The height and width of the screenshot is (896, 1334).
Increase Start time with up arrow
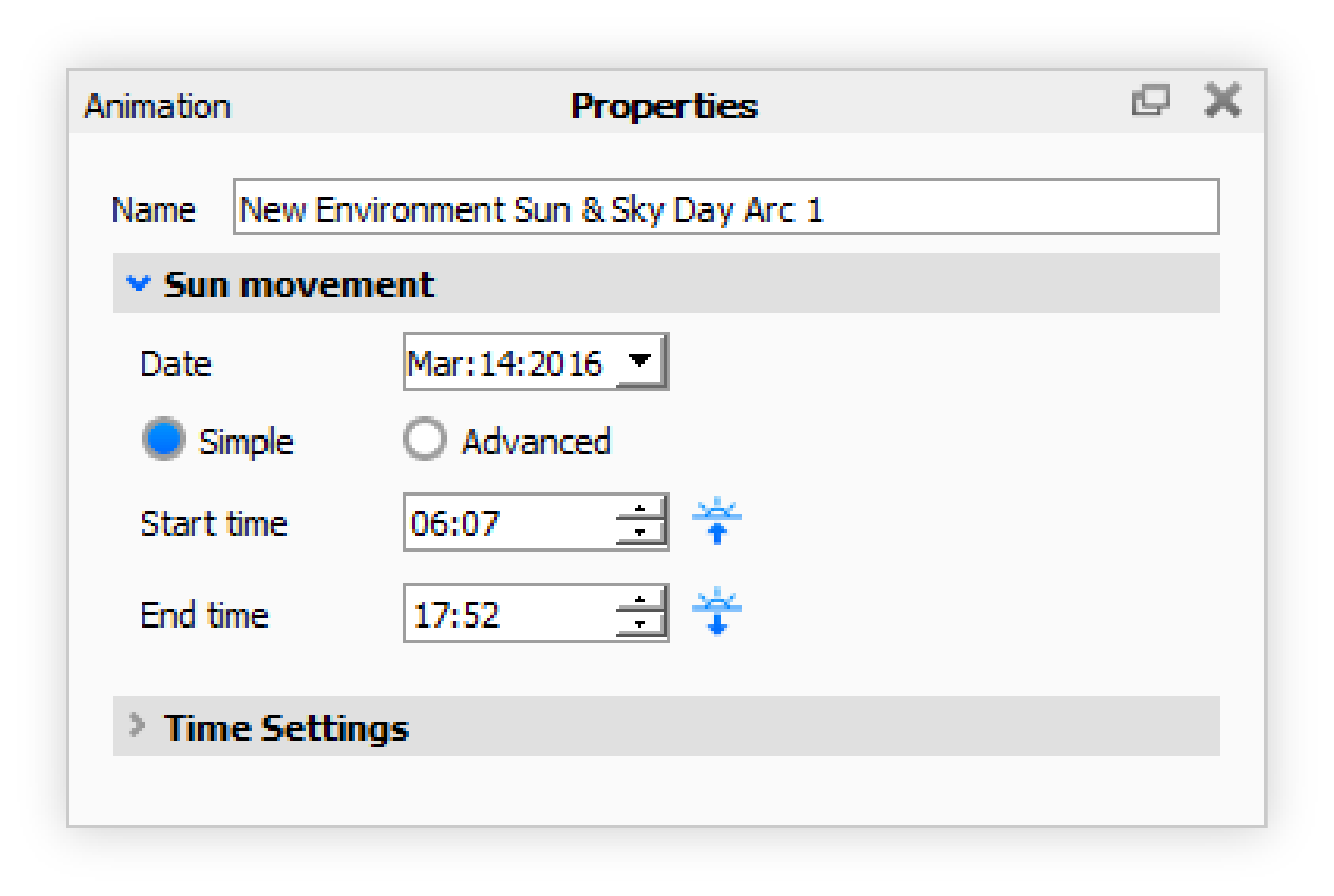[641, 509]
